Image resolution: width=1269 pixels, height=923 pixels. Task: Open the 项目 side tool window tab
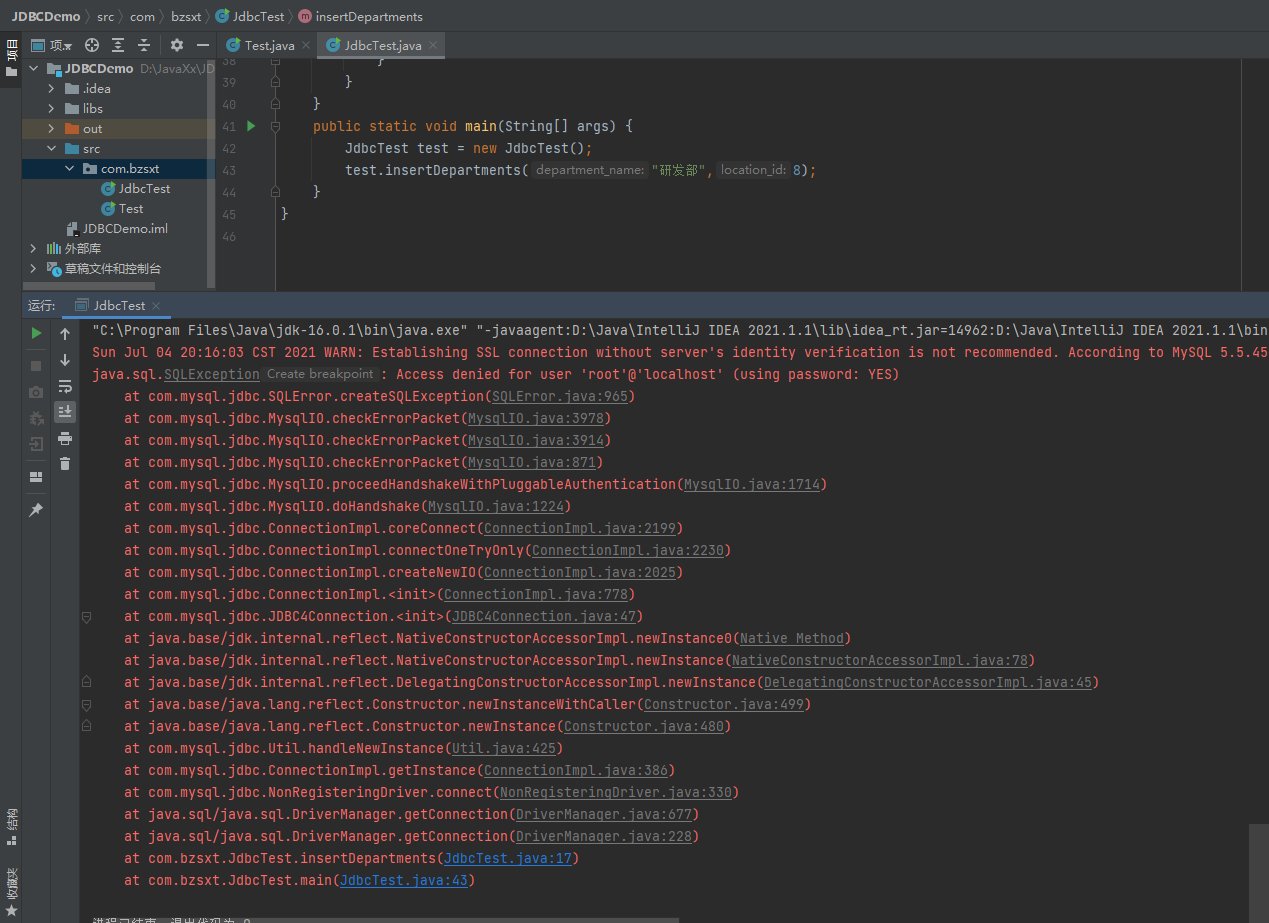(x=11, y=59)
